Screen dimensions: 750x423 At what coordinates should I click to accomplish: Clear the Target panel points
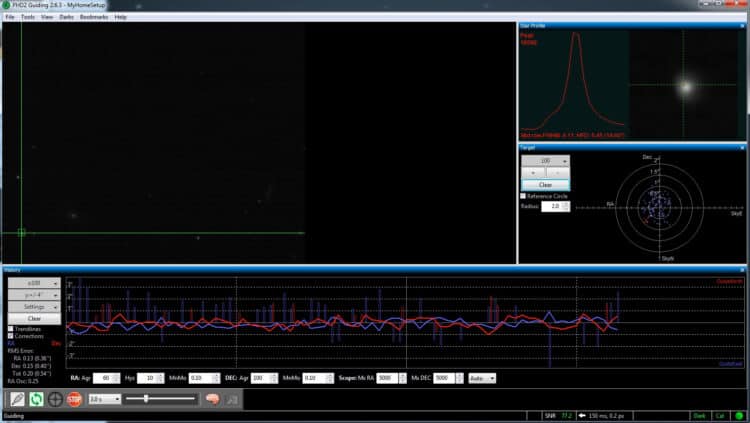pyautogui.click(x=545, y=185)
